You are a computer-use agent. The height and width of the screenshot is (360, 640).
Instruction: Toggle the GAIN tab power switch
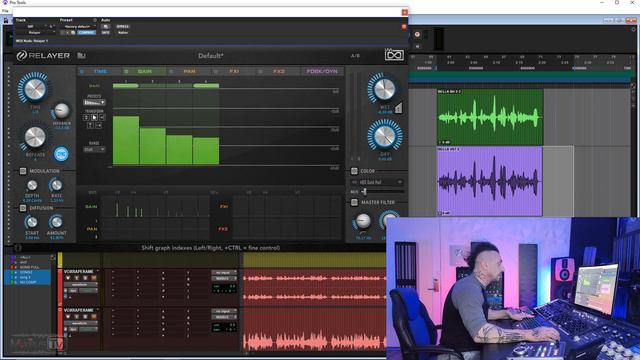[126, 71]
